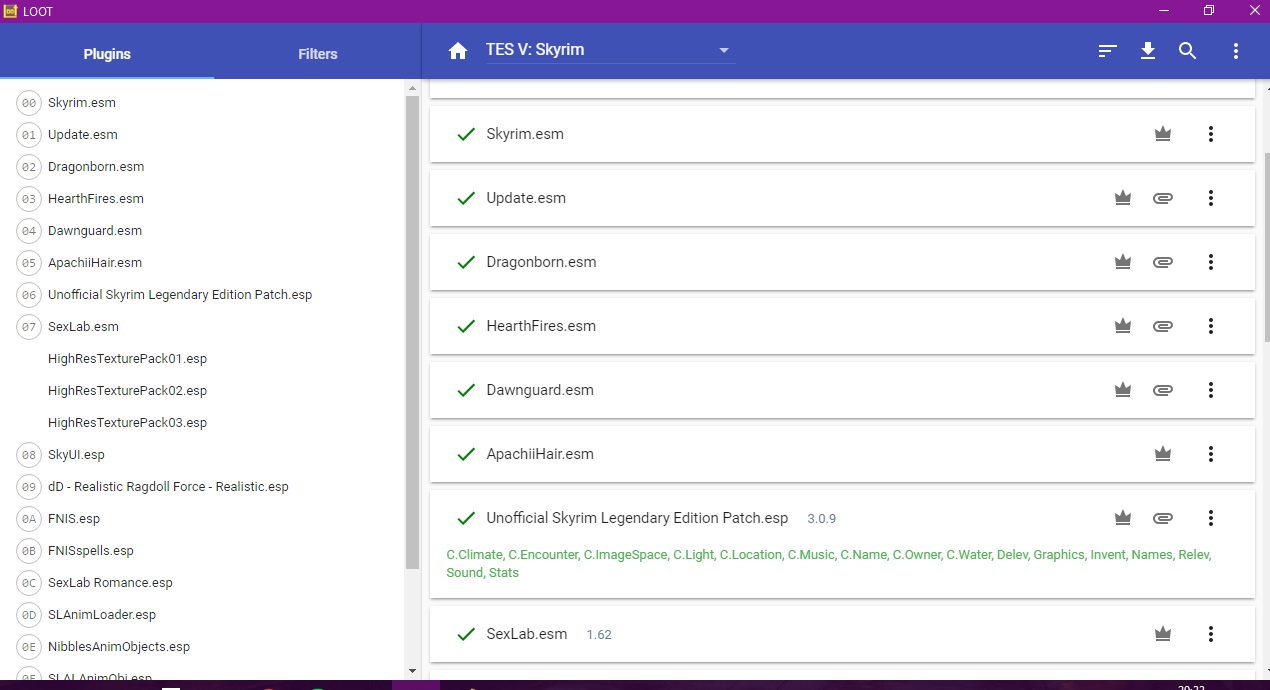Open the three-dot menu for Dragonborn.esm
This screenshot has width=1270, height=690.
[1211, 262]
